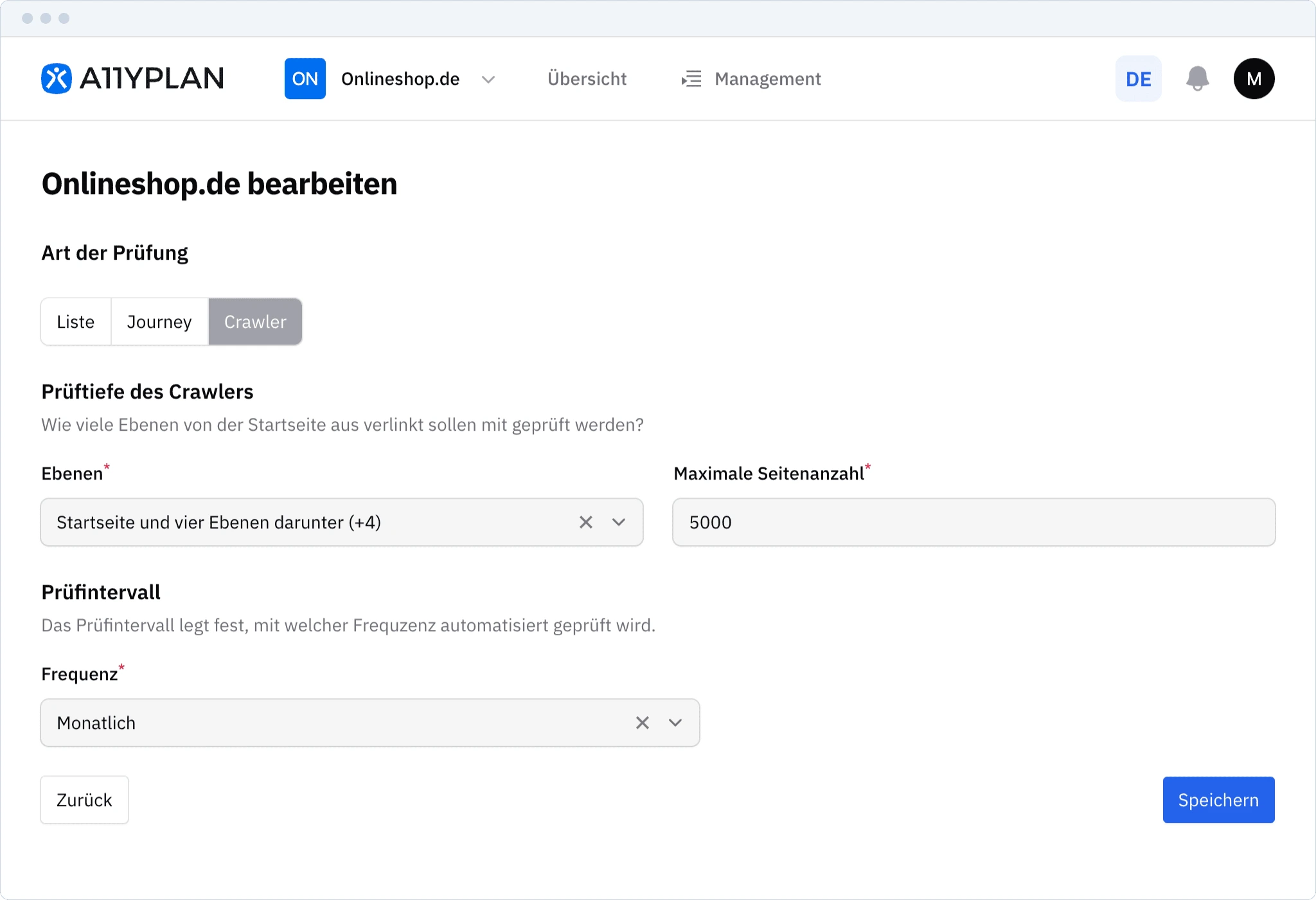Open the M user avatar menu
The width and height of the screenshot is (1316, 900).
[1253, 78]
